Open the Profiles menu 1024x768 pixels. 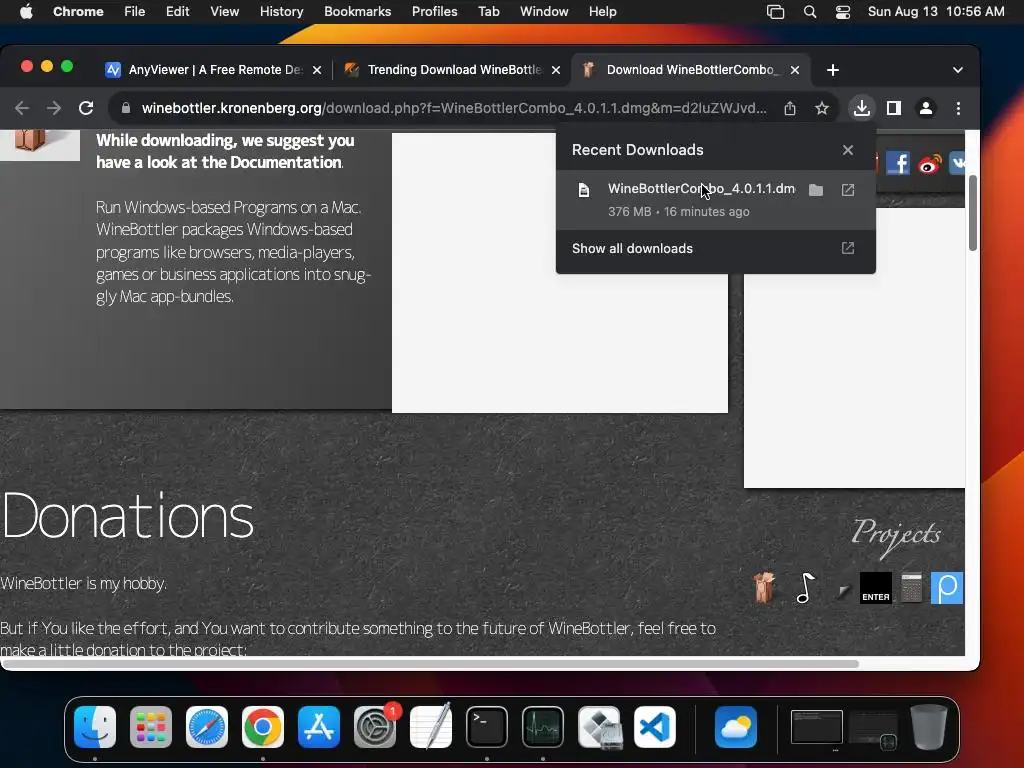point(434,12)
